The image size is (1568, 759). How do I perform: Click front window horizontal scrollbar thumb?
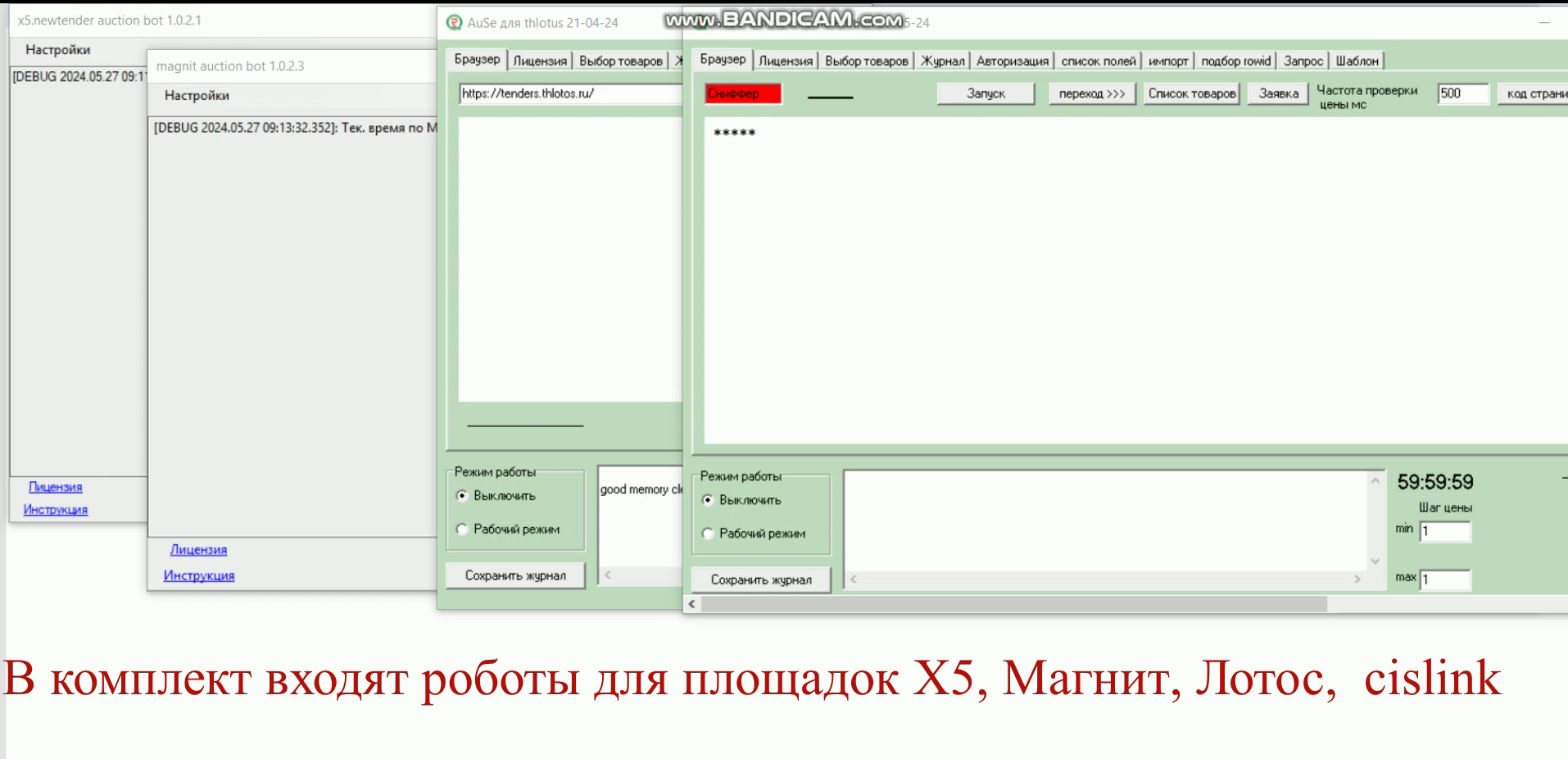click(x=1014, y=604)
